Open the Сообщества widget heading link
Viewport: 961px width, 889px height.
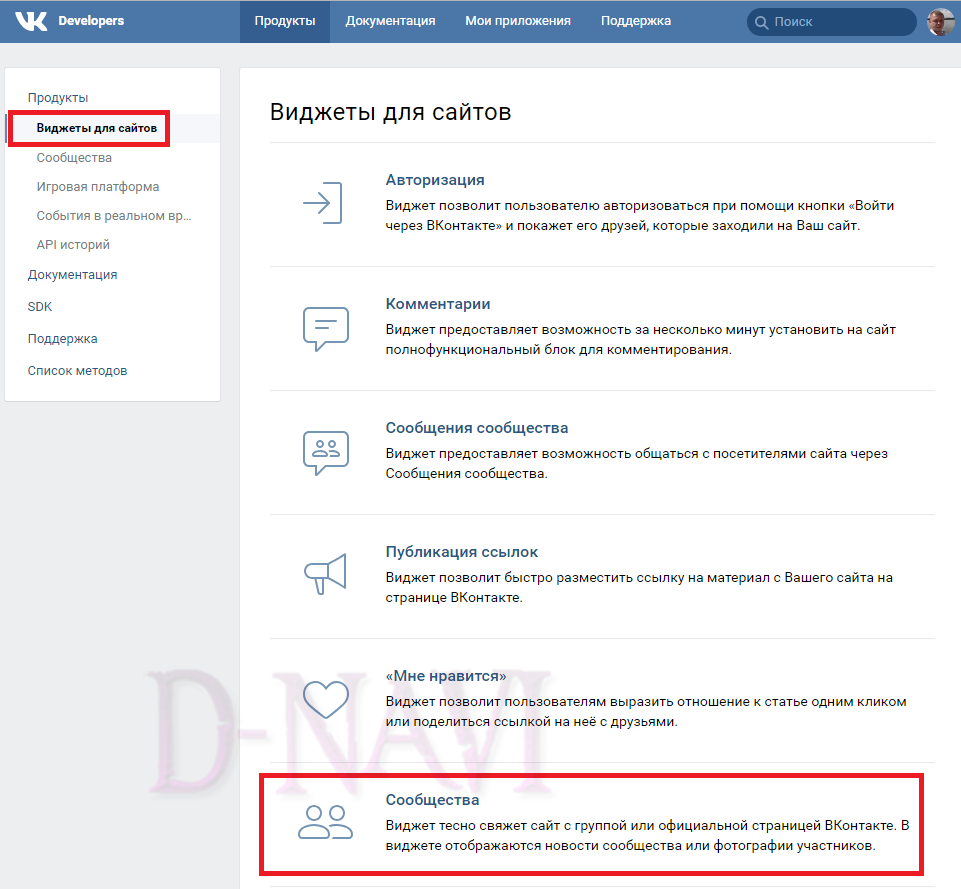(432, 800)
